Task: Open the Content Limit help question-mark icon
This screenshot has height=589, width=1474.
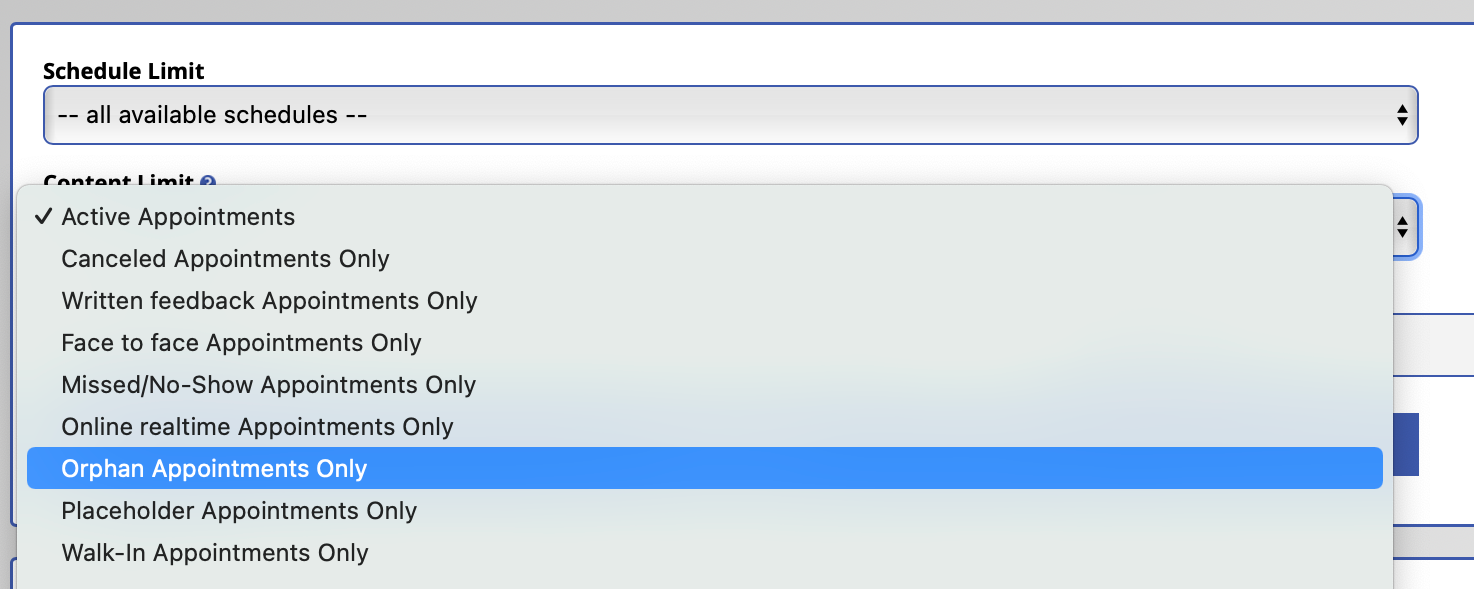Action: pyautogui.click(x=207, y=181)
